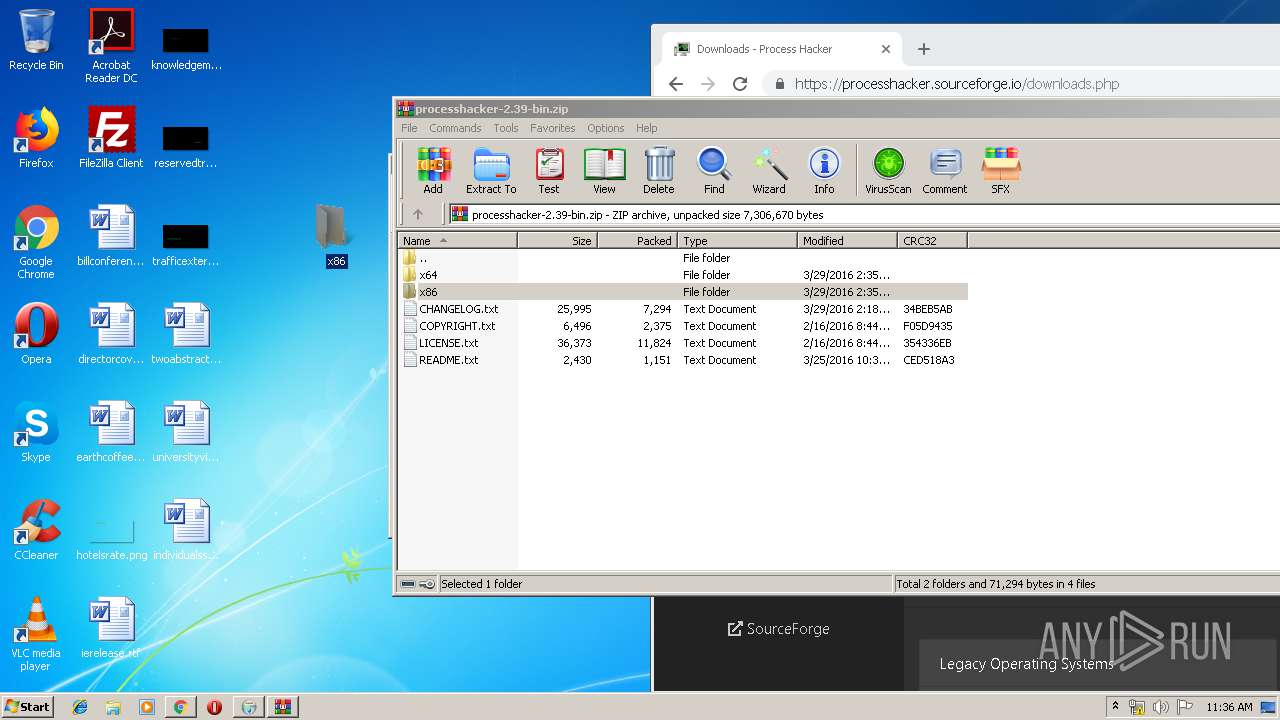Open a new Chrome tab with plus
The width and height of the screenshot is (1280, 720).
[924, 49]
